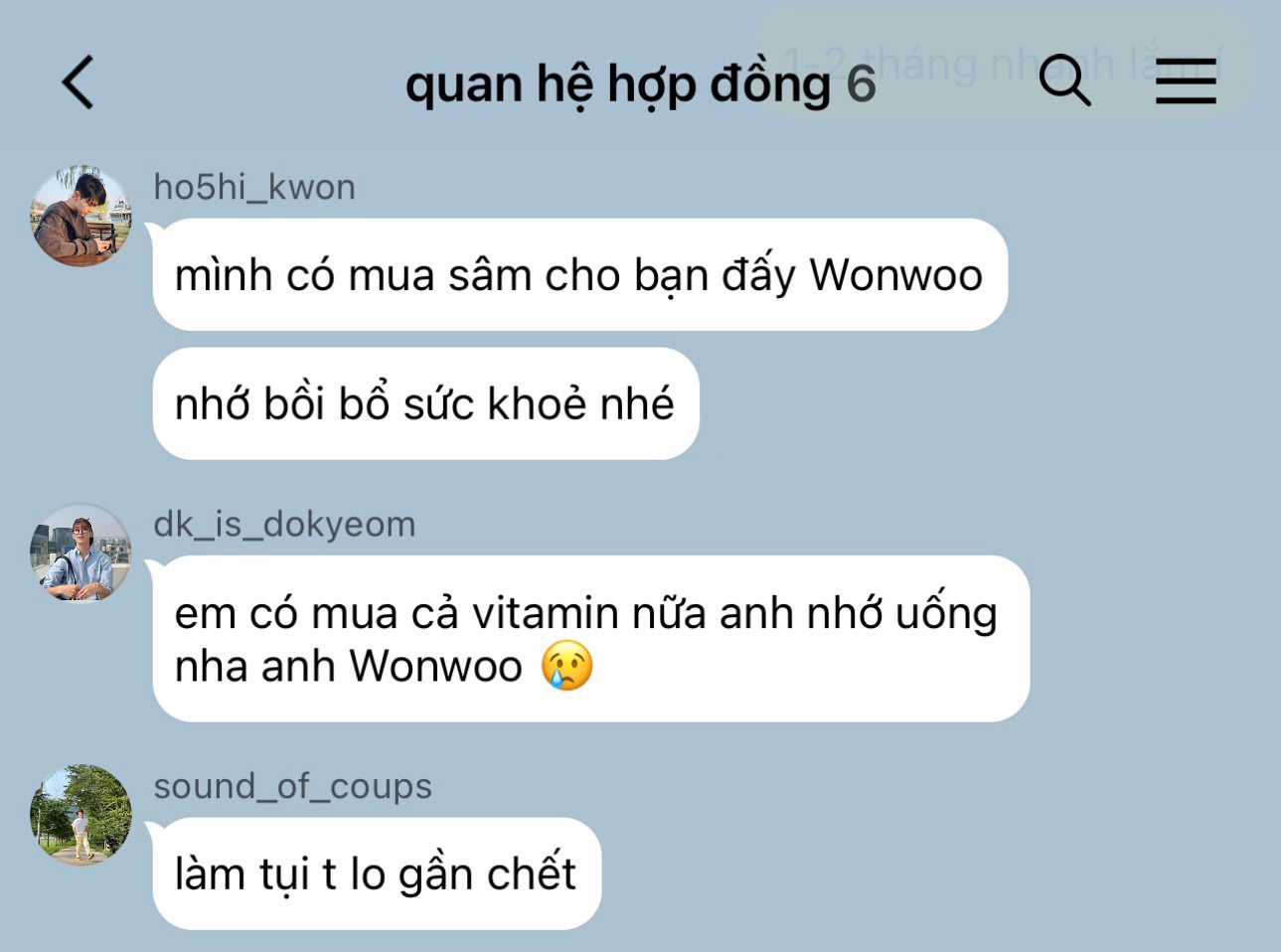Select message 'nhớ bồi bổ sức khoẻ nhé'
Screen dimensions: 1281x952
tap(426, 403)
